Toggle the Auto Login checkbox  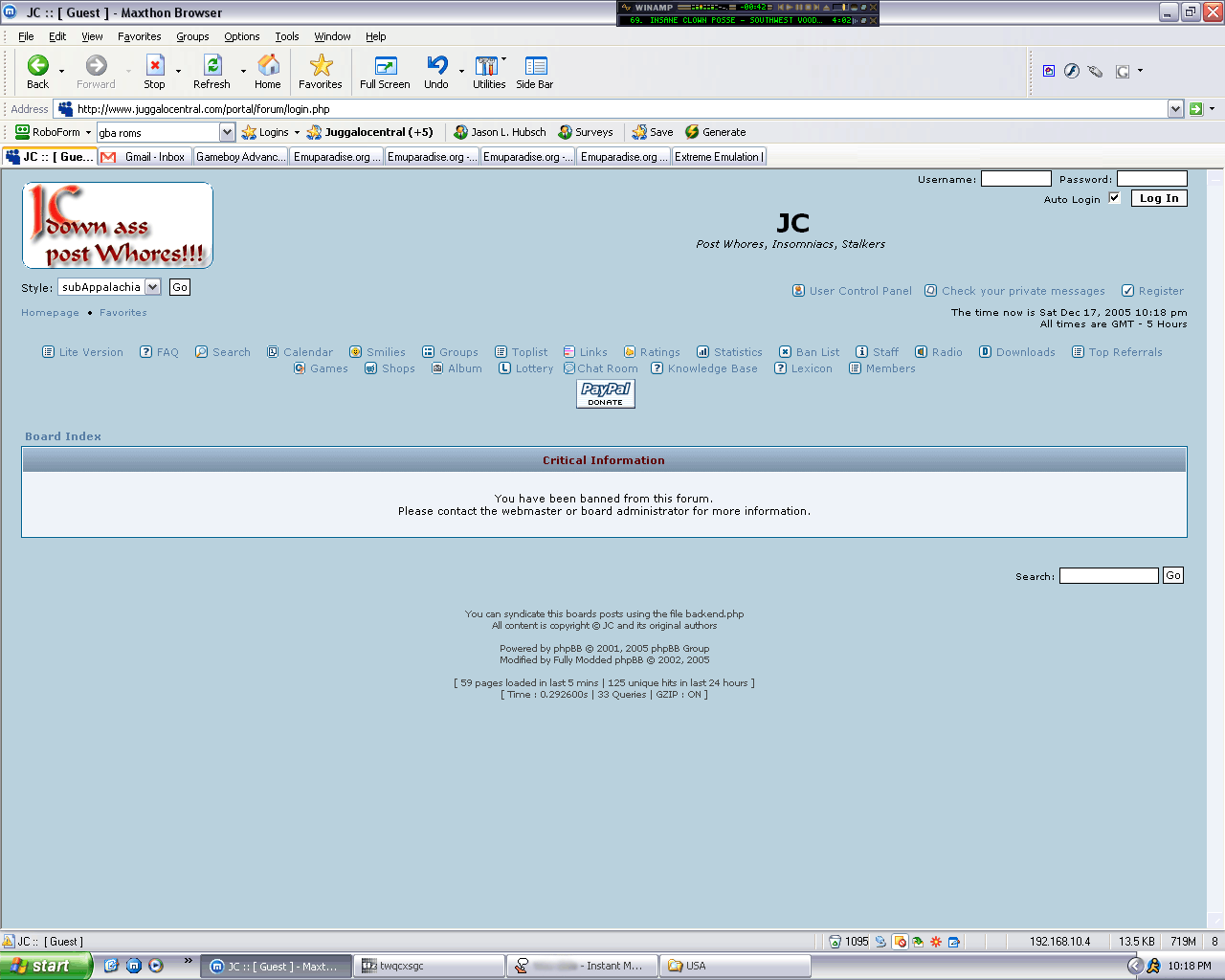1114,198
